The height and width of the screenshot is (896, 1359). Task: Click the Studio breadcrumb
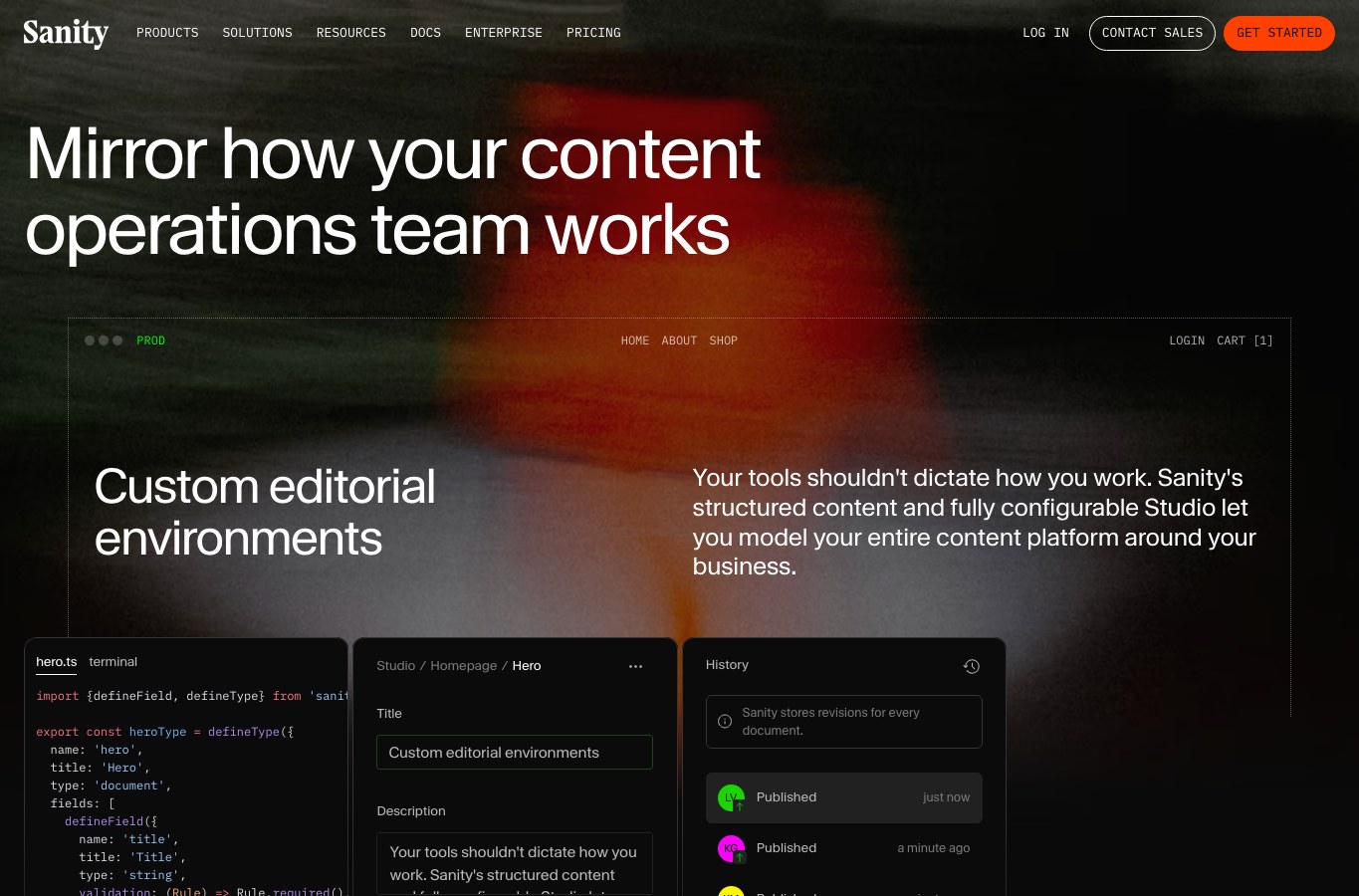(396, 666)
